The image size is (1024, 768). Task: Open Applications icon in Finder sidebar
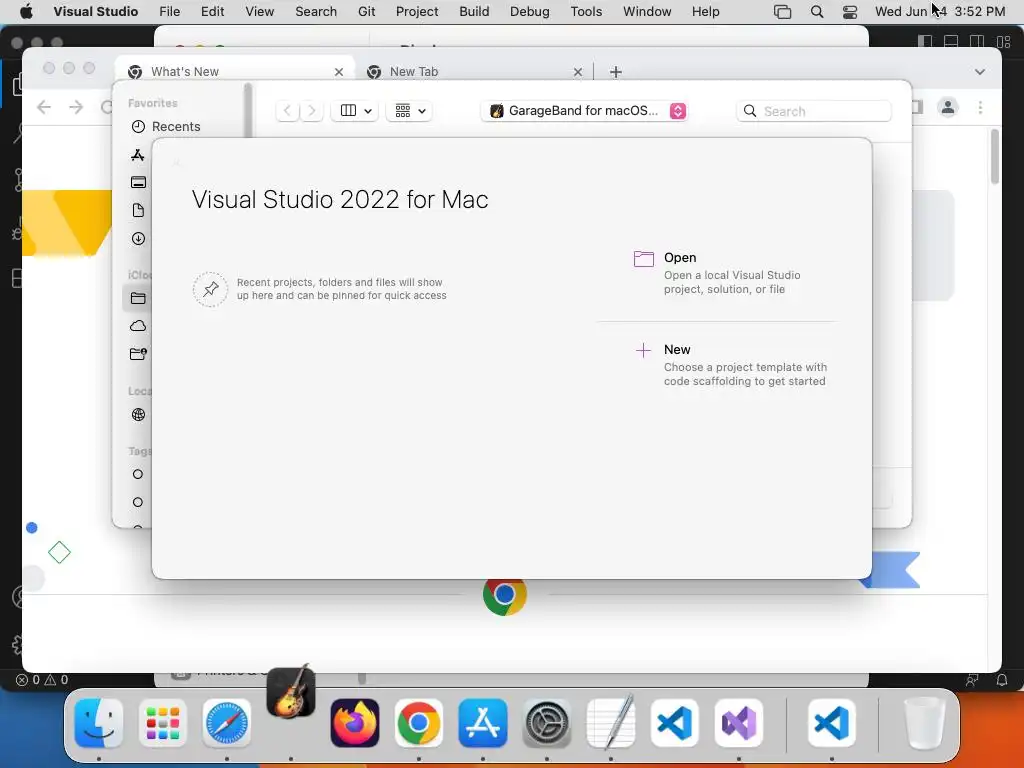point(138,155)
